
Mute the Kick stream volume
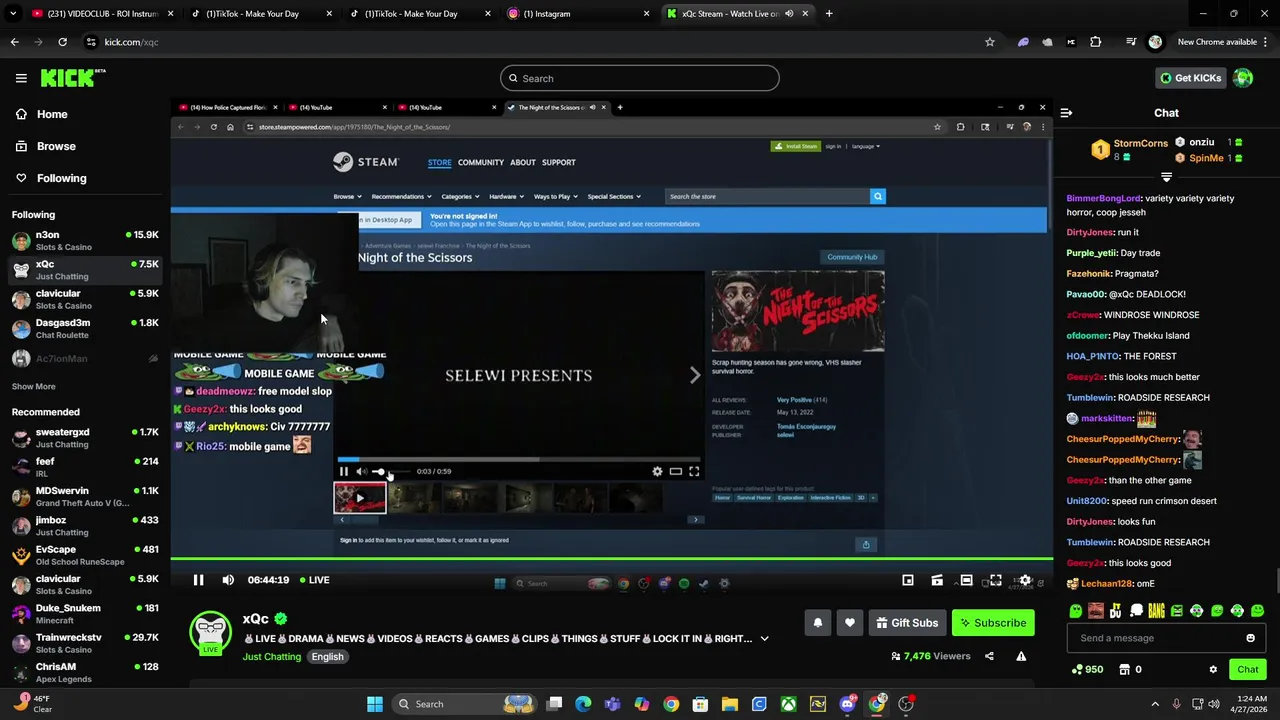[x=228, y=580]
